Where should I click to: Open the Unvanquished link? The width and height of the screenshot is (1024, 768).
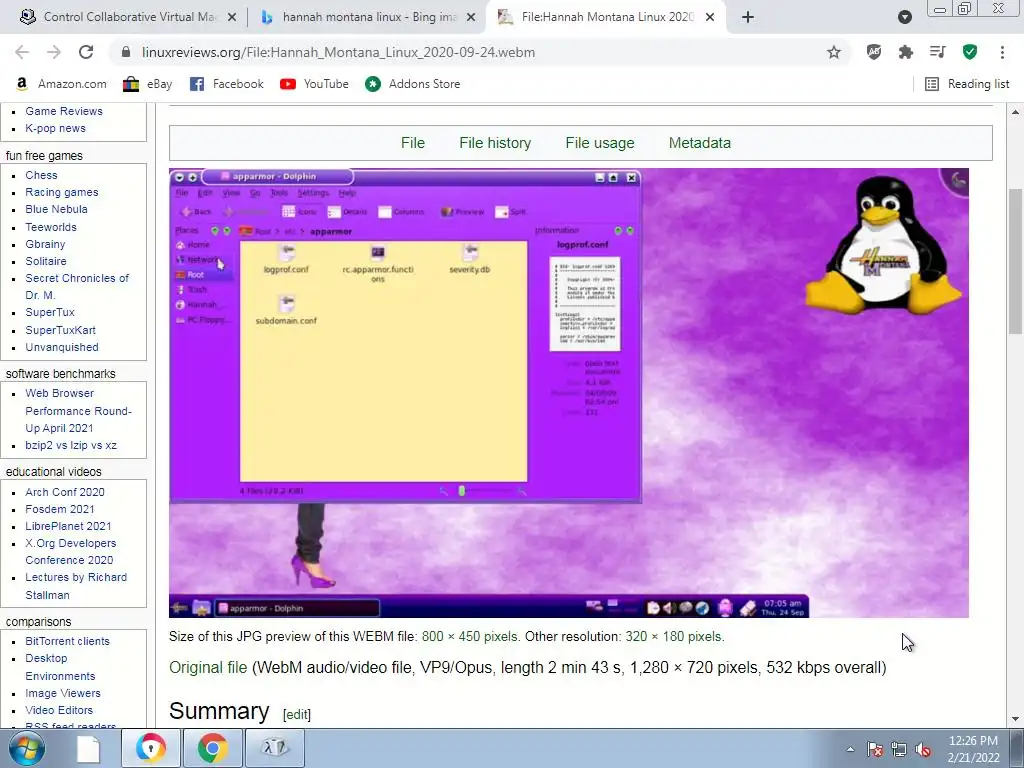pyautogui.click(x=62, y=347)
